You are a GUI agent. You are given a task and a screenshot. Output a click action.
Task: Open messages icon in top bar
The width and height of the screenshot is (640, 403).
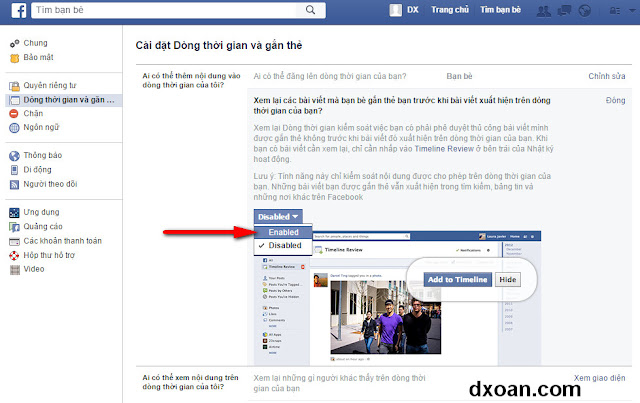coord(564,11)
